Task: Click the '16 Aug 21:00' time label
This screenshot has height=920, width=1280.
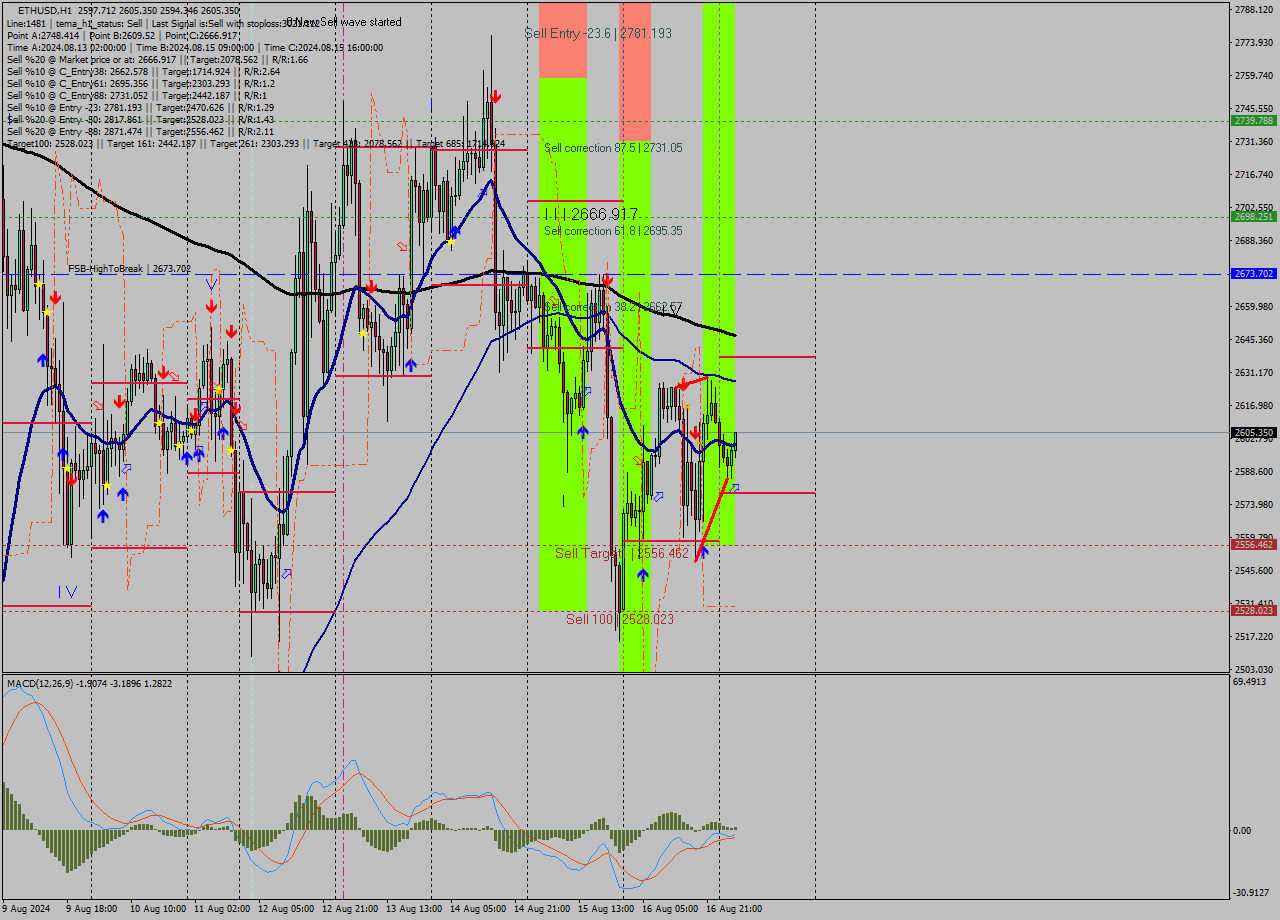Action: 734,909
